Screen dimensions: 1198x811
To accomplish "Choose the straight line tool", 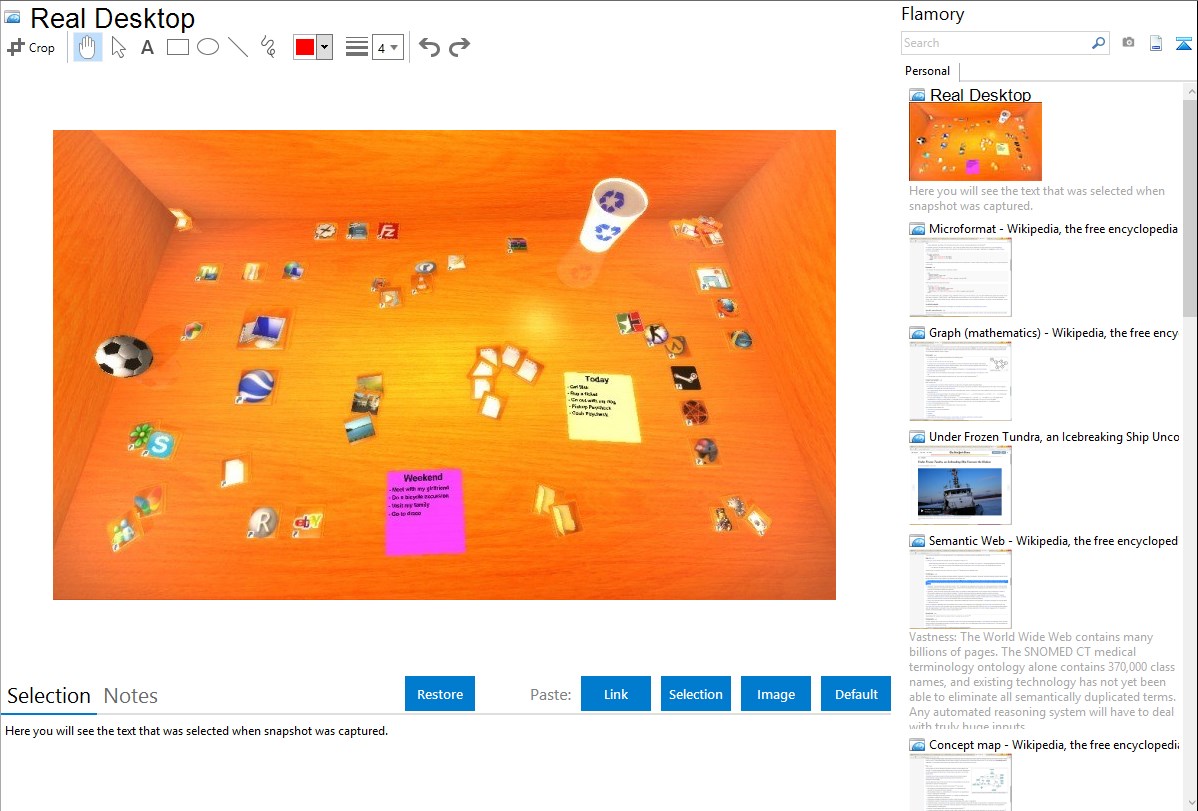I will point(238,47).
